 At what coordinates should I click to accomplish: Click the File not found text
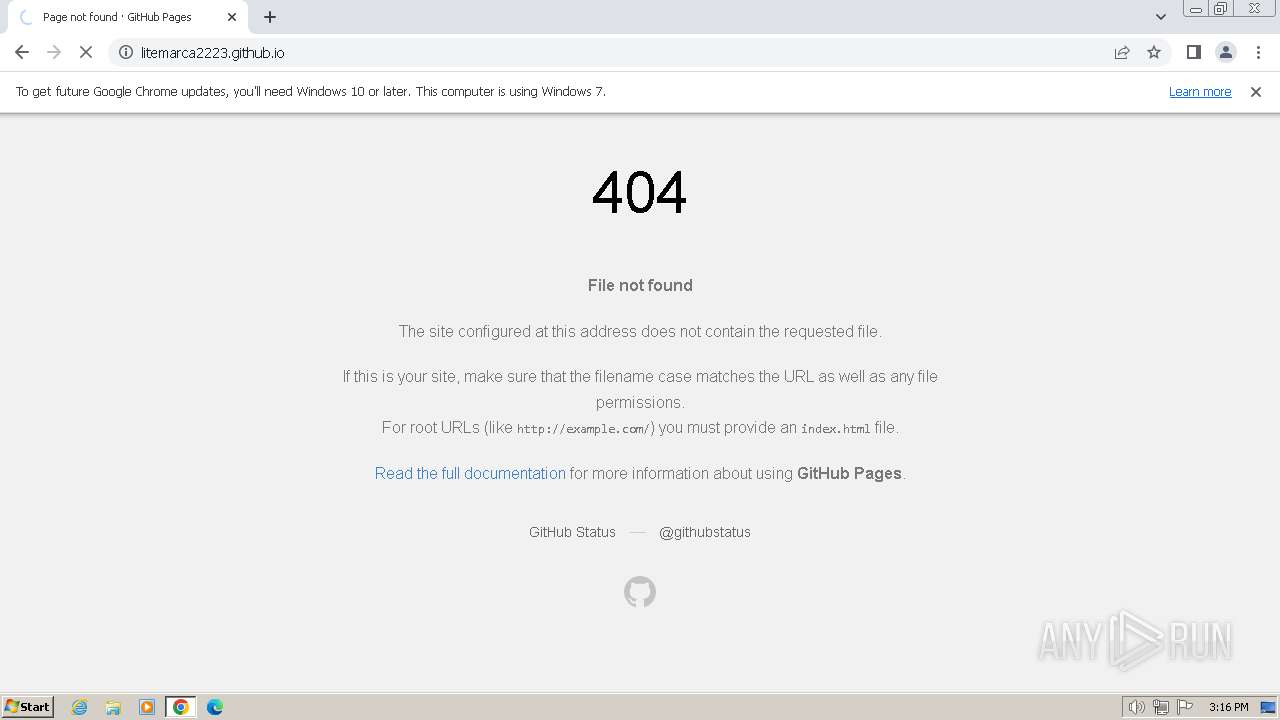(640, 285)
